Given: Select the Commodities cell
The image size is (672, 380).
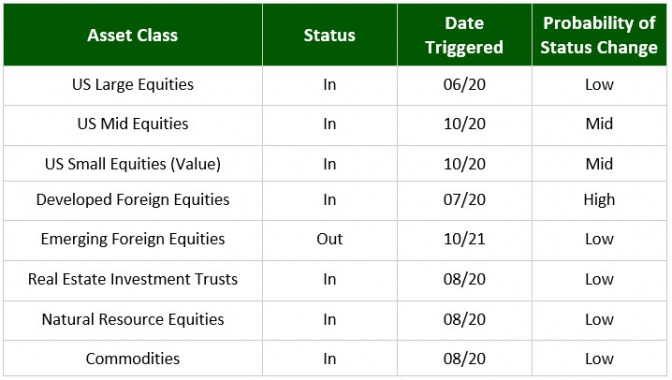Looking at the screenshot, I should click(133, 359).
